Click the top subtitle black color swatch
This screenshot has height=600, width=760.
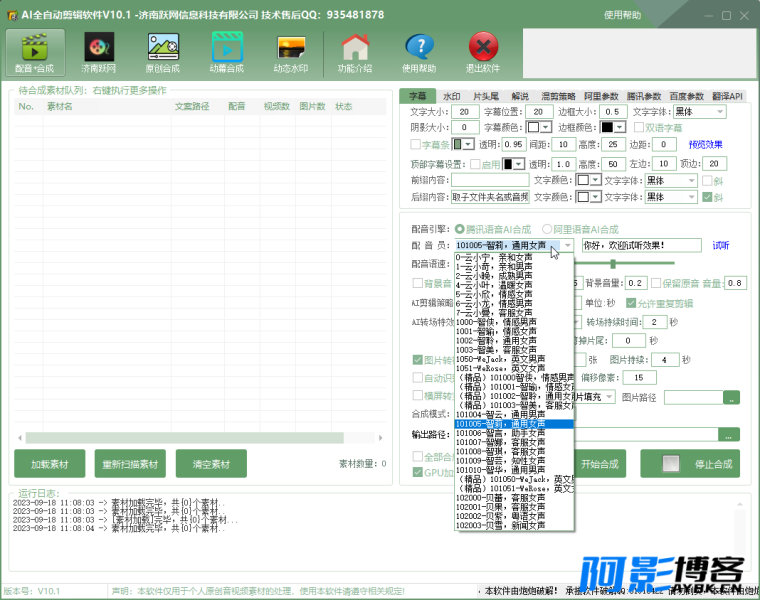tap(507, 164)
